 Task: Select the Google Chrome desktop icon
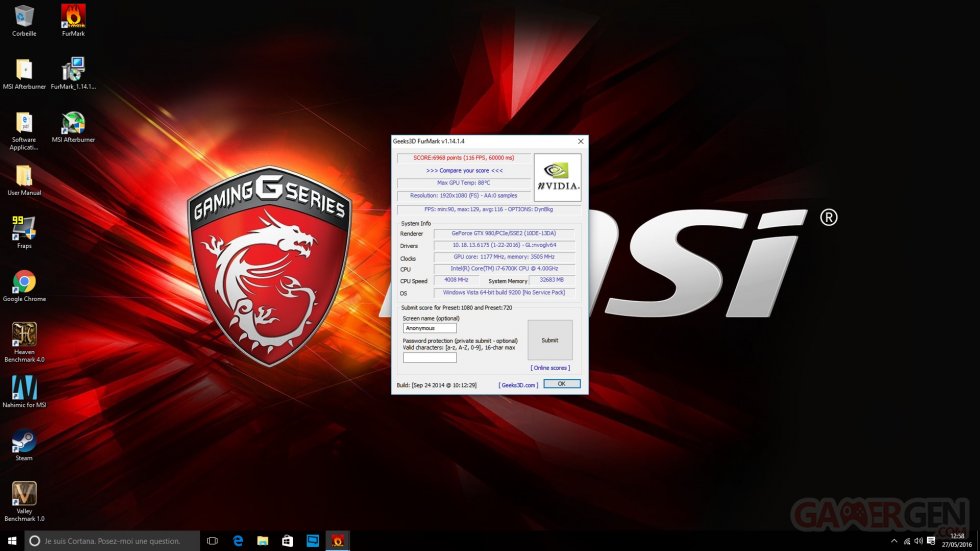24,286
